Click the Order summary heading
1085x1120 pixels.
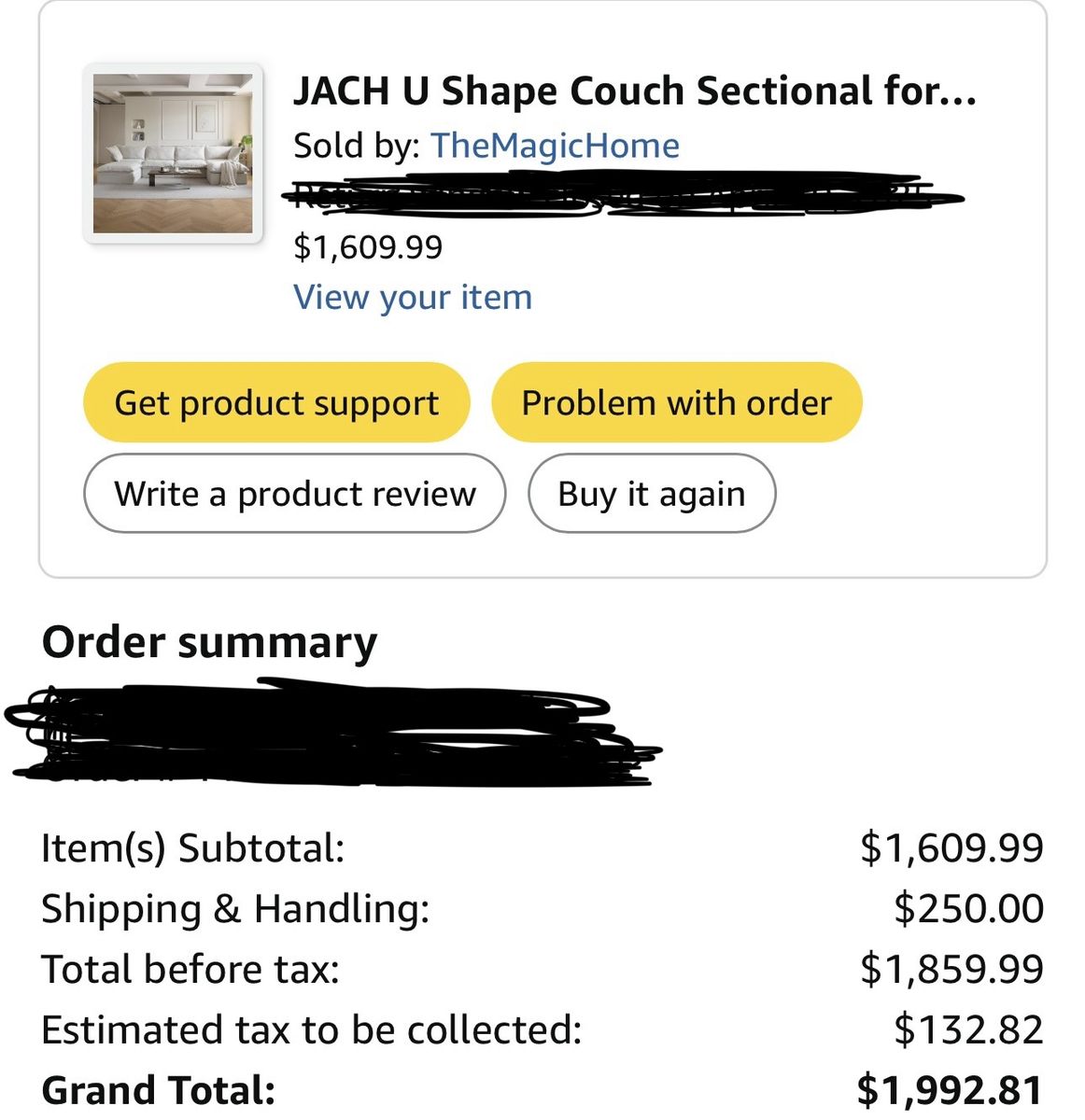[210, 642]
